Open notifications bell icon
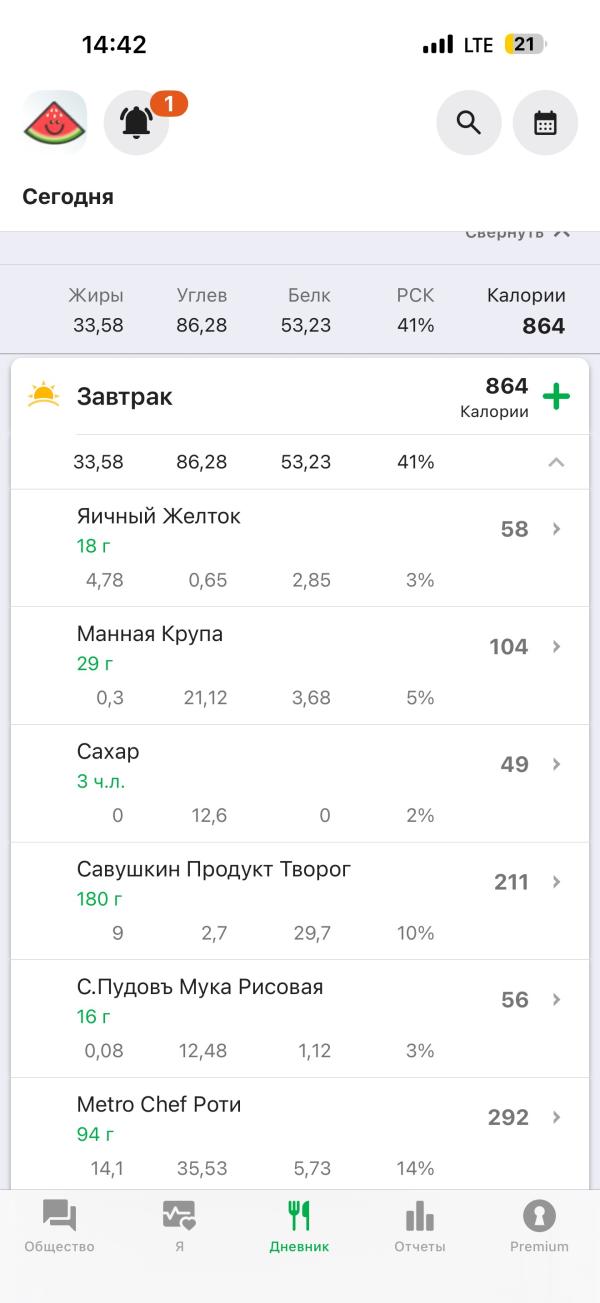This screenshot has height=1303, width=600. pyautogui.click(x=137, y=123)
